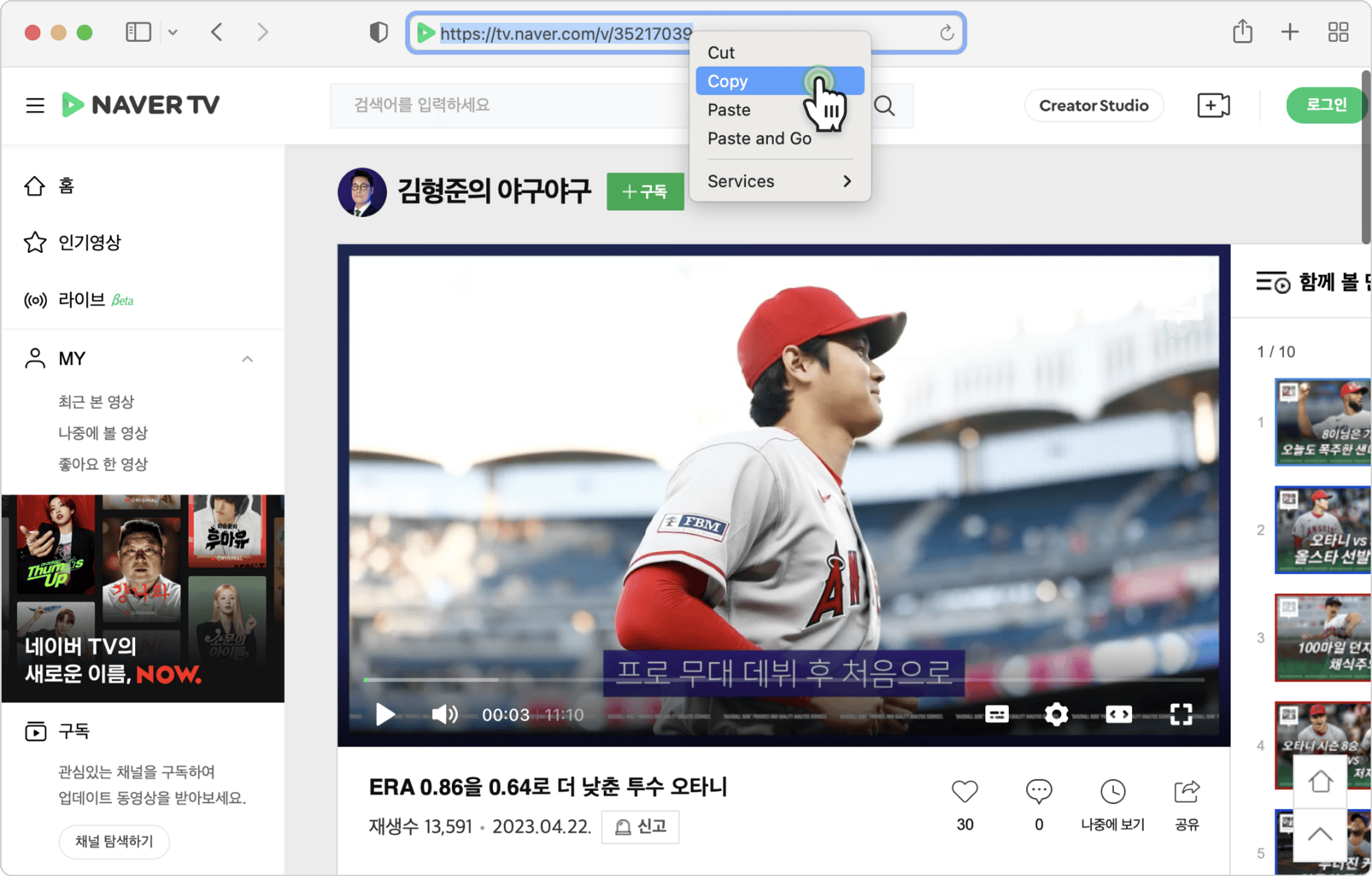Open the sidebar dropdown arrow in toolbar
The height and width of the screenshot is (876, 1372).
173,33
